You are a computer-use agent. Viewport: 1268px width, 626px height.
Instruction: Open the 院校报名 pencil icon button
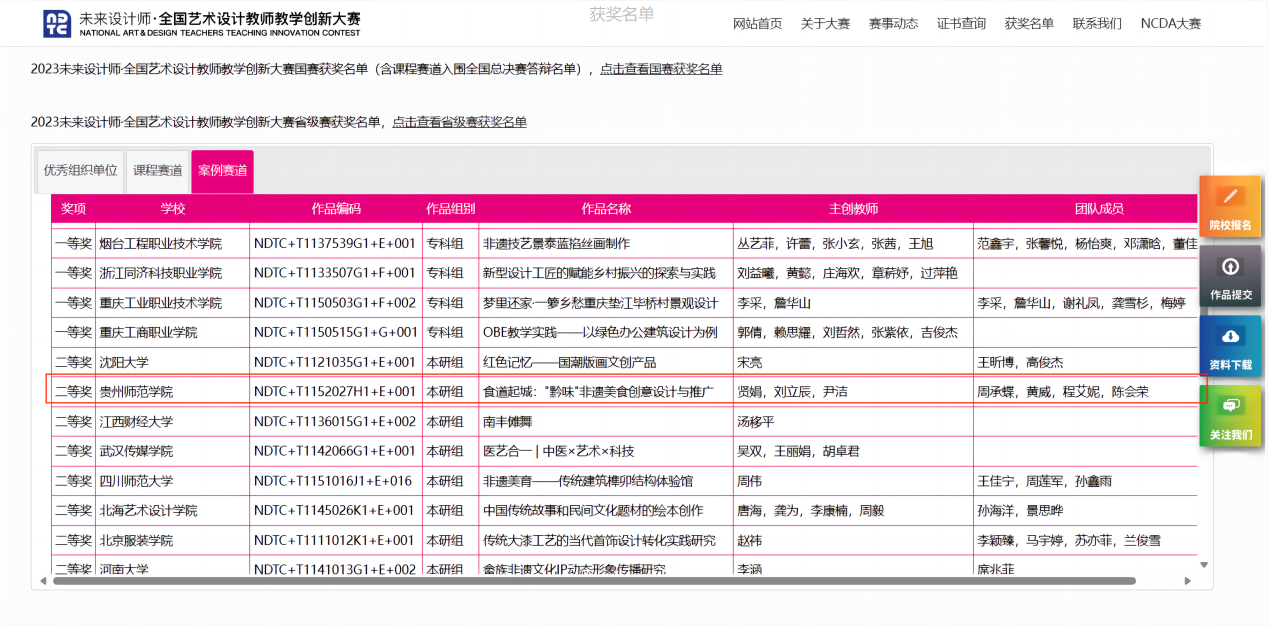[x=1230, y=197]
